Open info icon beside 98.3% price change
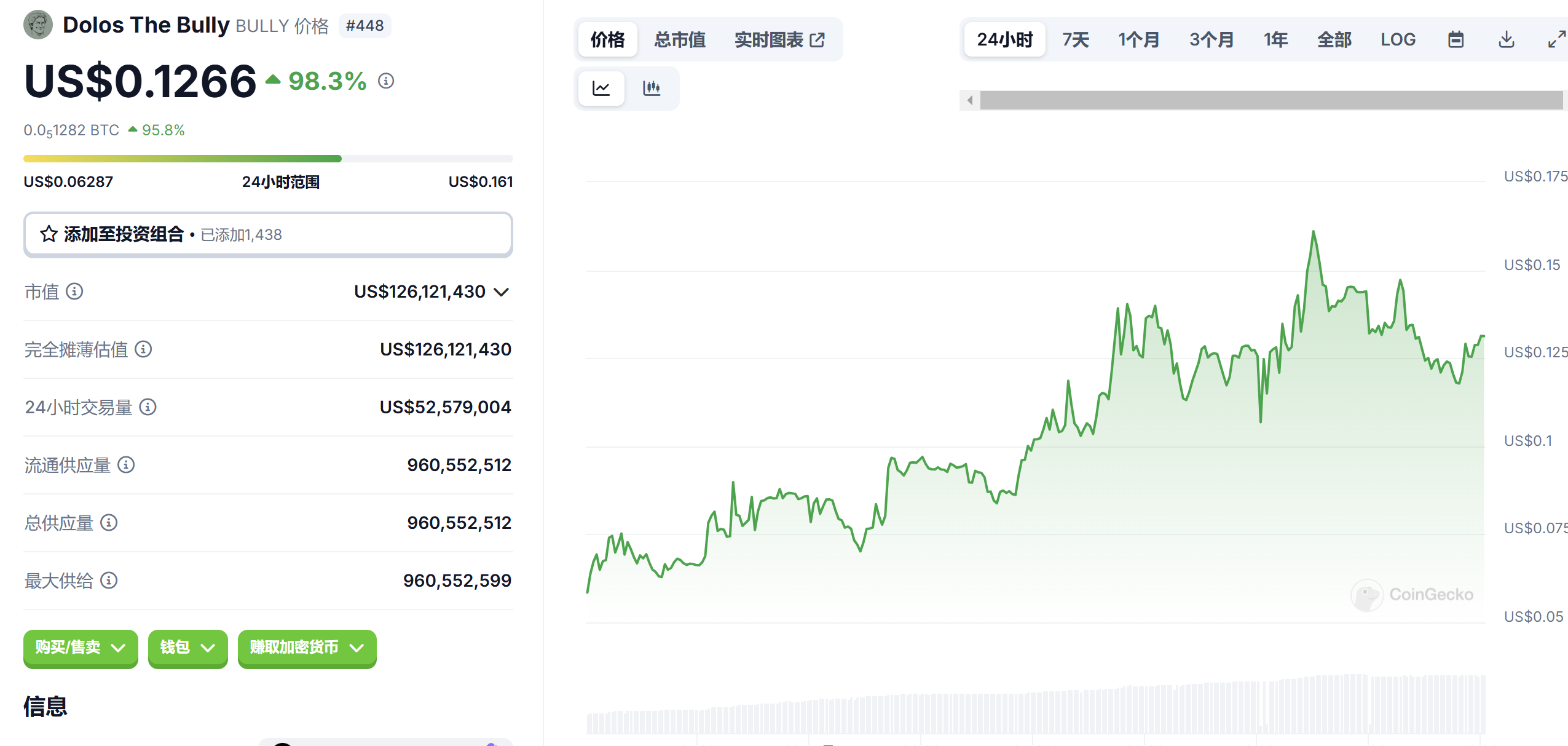The width and height of the screenshot is (1568, 746). click(386, 81)
